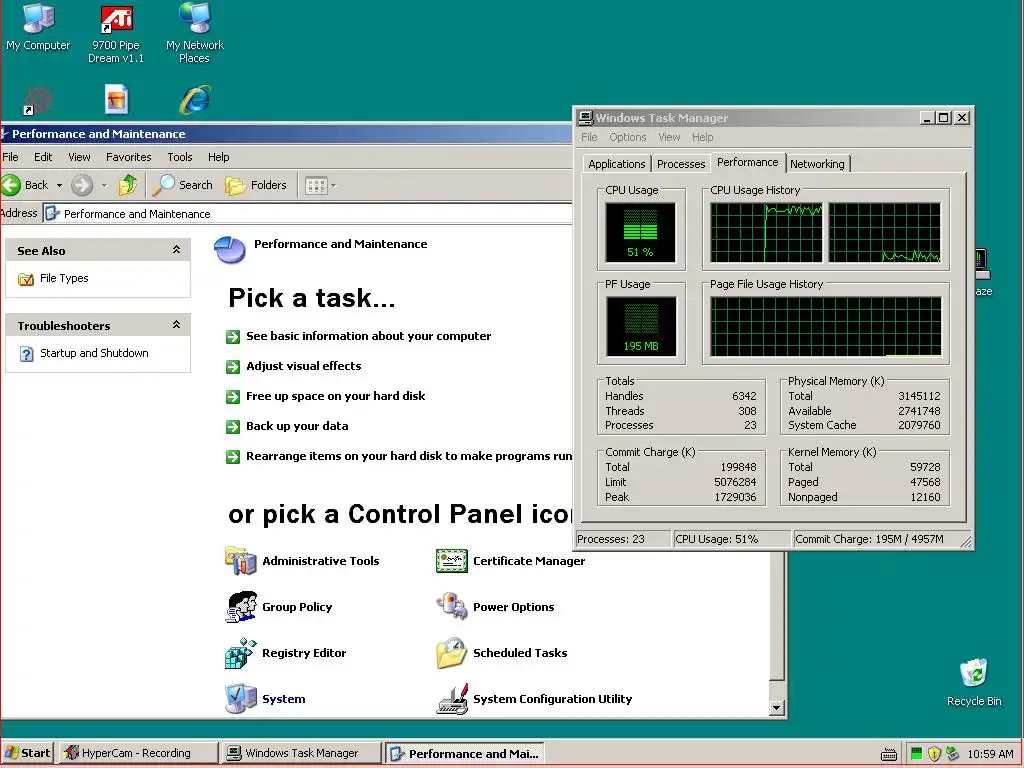Viewport: 1024px width, 768px height.
Task: Click the Address bar field
Action: [x=307, y=214]
